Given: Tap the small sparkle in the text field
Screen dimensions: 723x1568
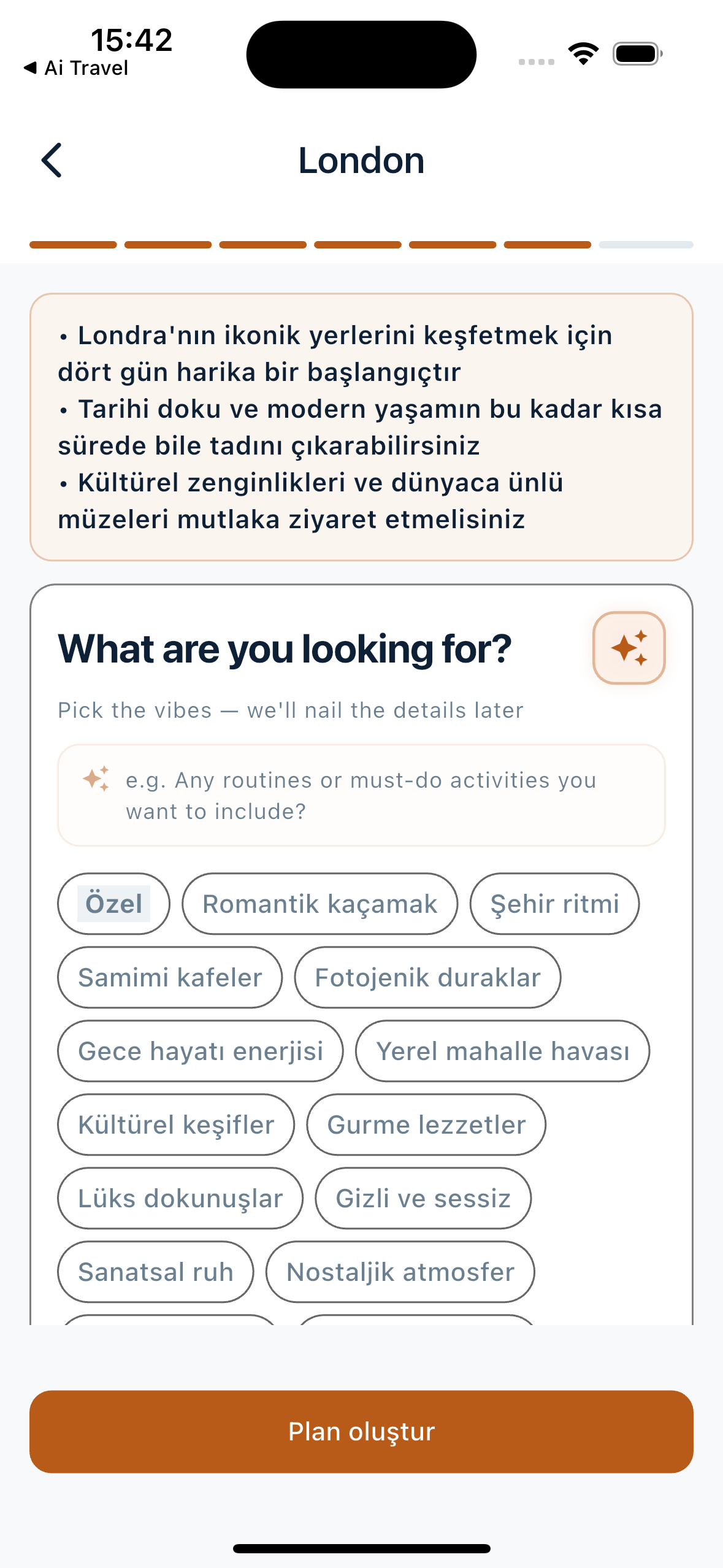Looking at the screenshot, I should 96,779.
